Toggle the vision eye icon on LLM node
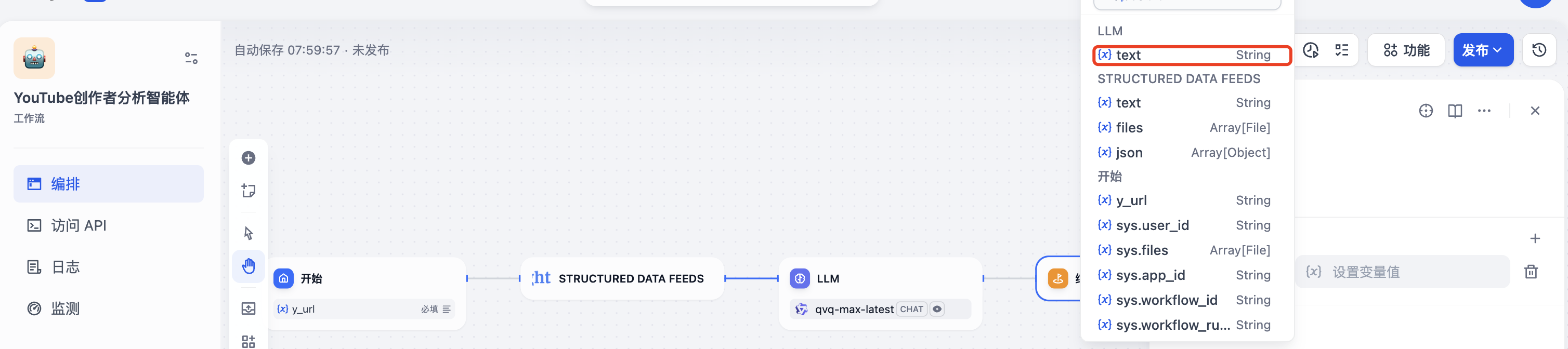The width and height of the screenshot is (1568, 349). point(937,309)
